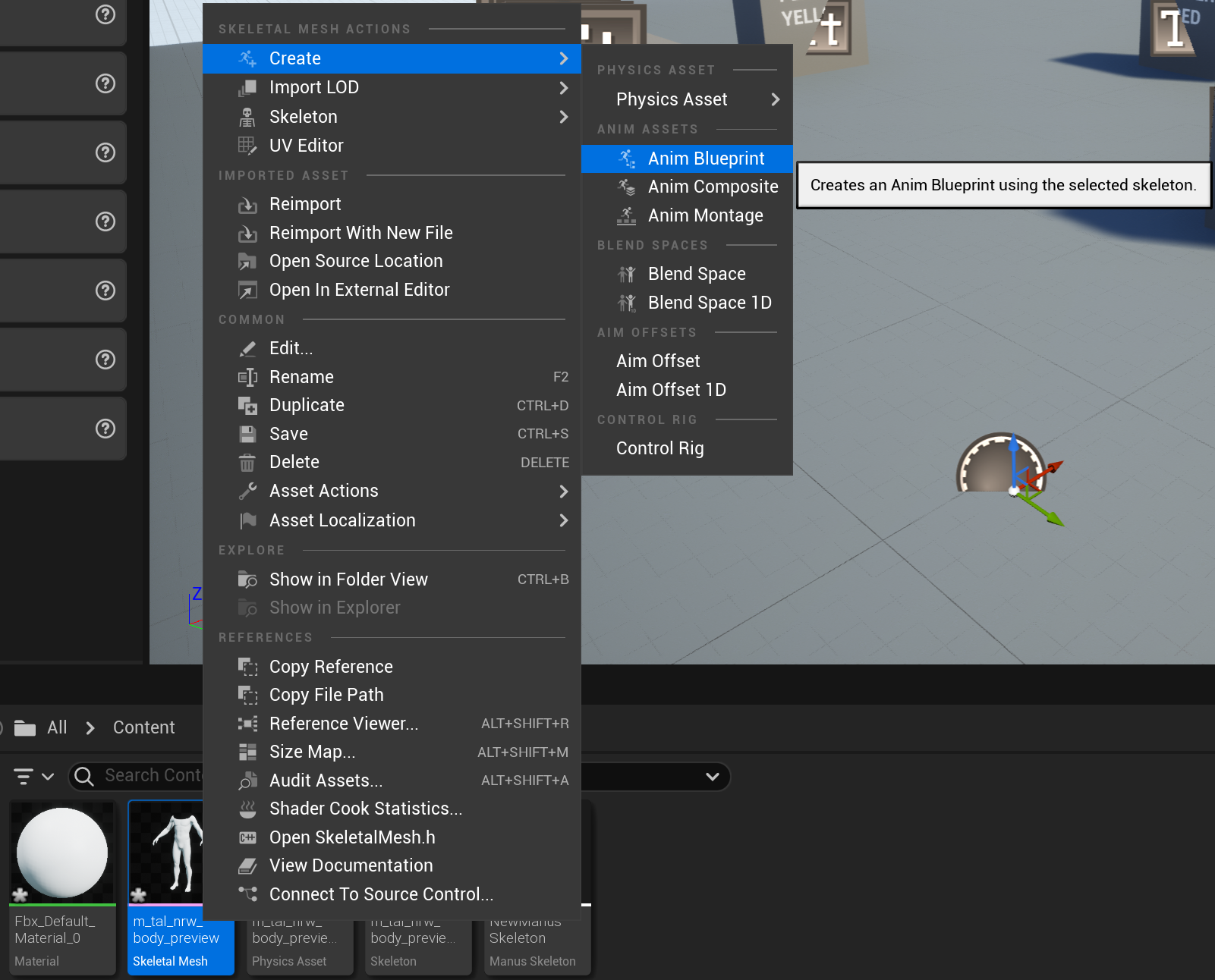1215x980 pixels.
Task: Click the Anim Montage icon
Action: (x=627, y=216)
